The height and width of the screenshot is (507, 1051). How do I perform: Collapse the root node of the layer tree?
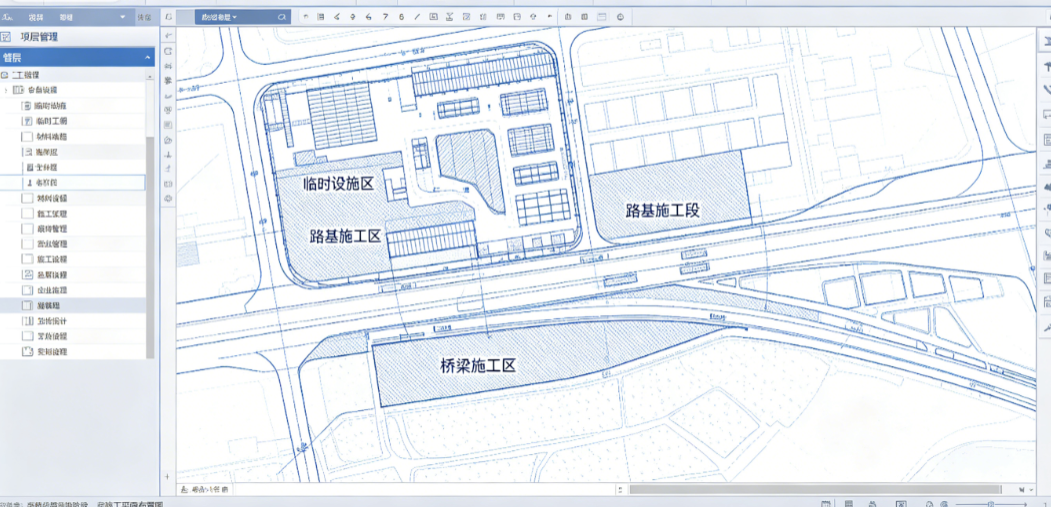click(4, 74)
